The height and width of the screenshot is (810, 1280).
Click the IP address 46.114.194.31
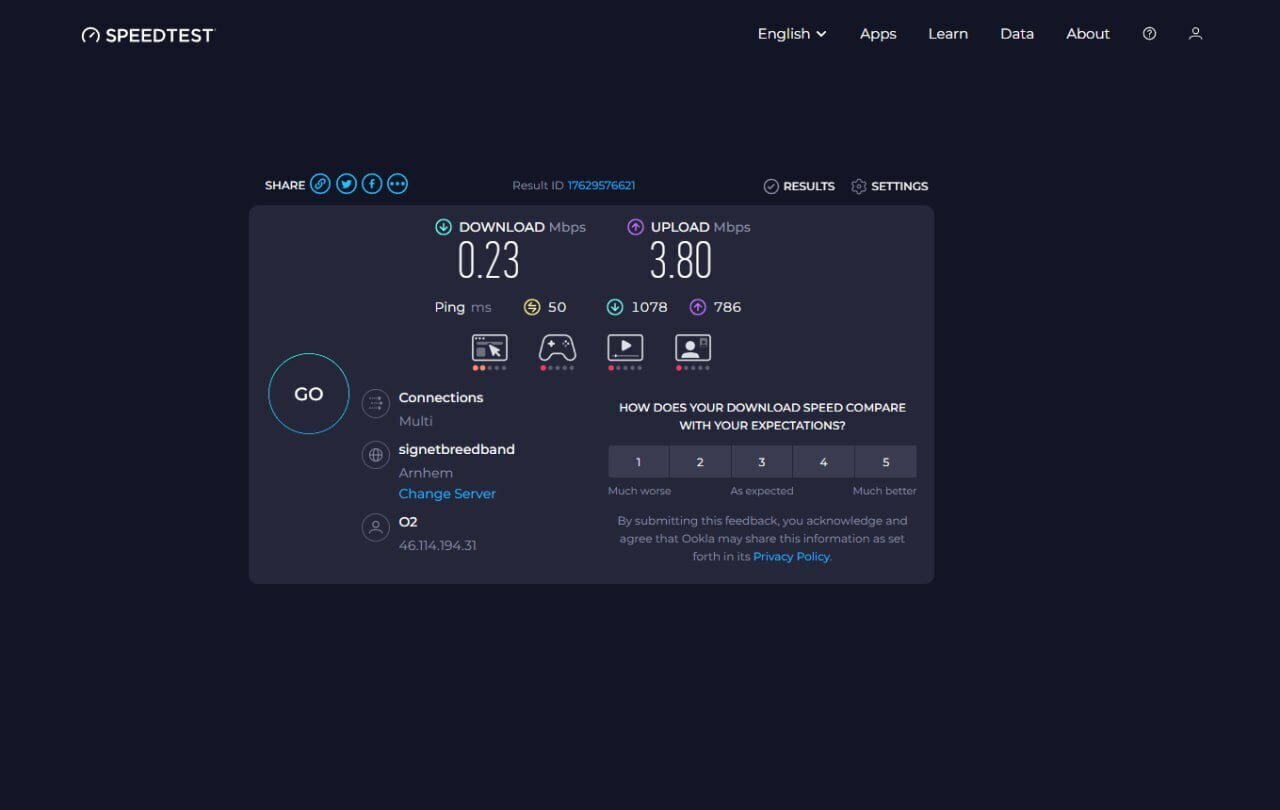tap(437, 545)
